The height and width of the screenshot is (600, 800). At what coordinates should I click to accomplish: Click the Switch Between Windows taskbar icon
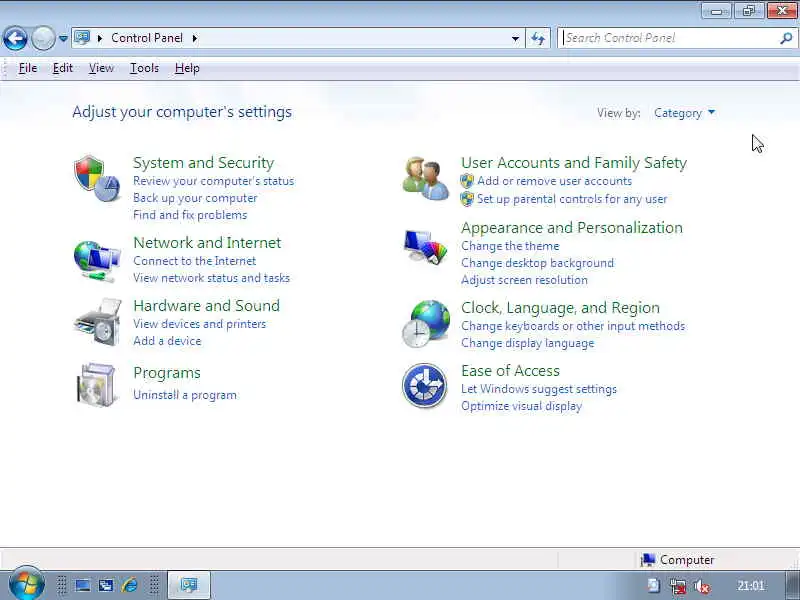coord(106,585)
